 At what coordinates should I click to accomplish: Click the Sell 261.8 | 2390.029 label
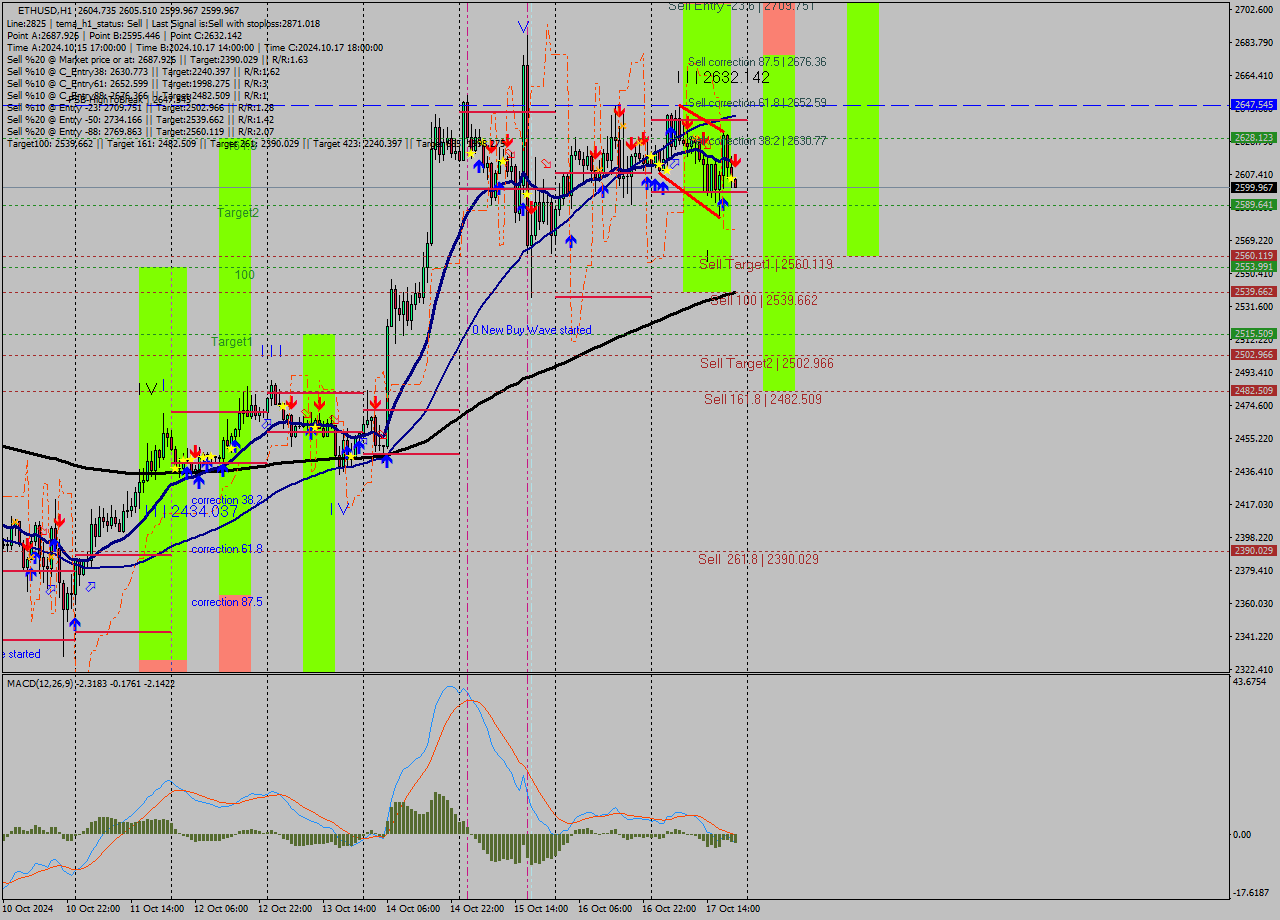tap(758, 559)
